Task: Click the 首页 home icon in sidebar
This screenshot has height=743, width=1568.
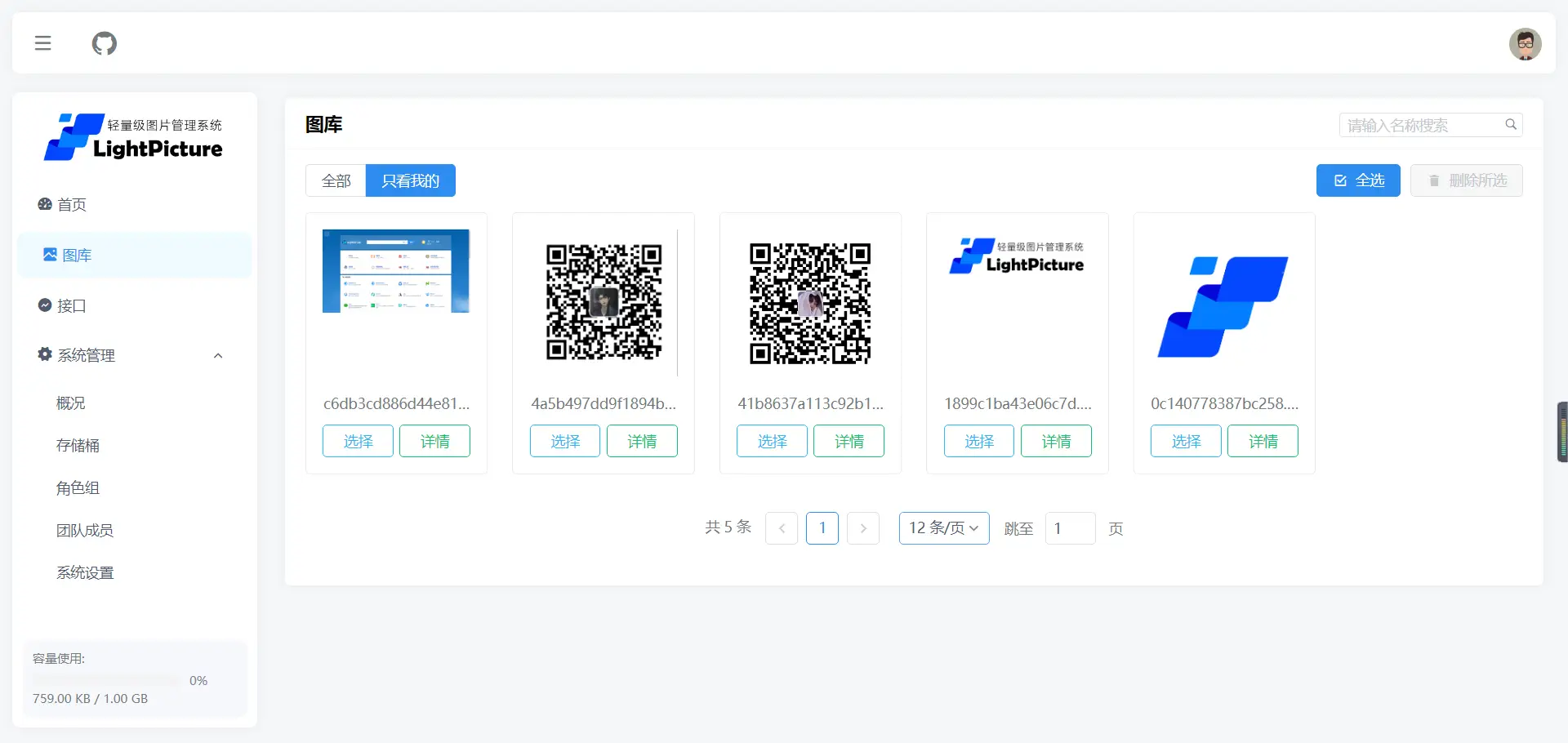Action: [x=45, y=205]
